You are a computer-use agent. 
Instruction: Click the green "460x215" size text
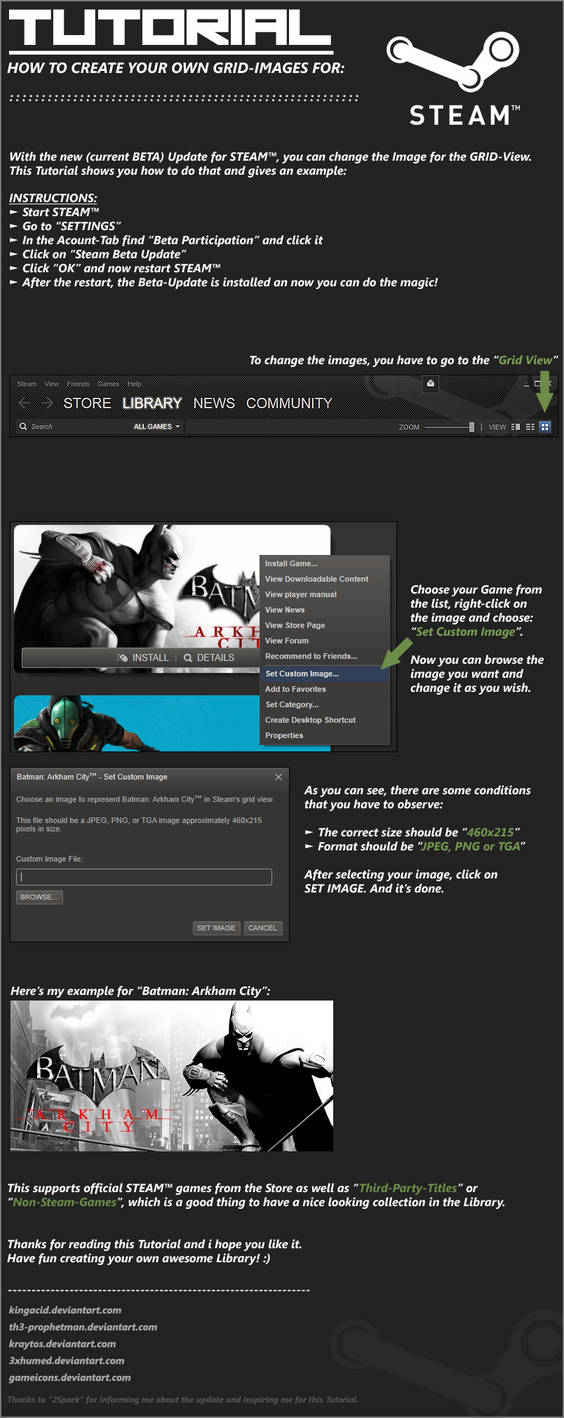[489, 832]
